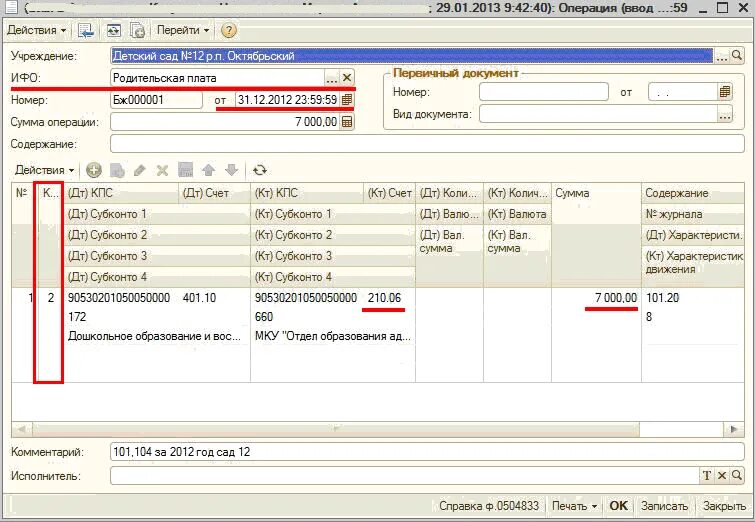Screen dimensions: 755x522
Task: Click Справка ф.0504833 button
Action: [x=489, y=506]
